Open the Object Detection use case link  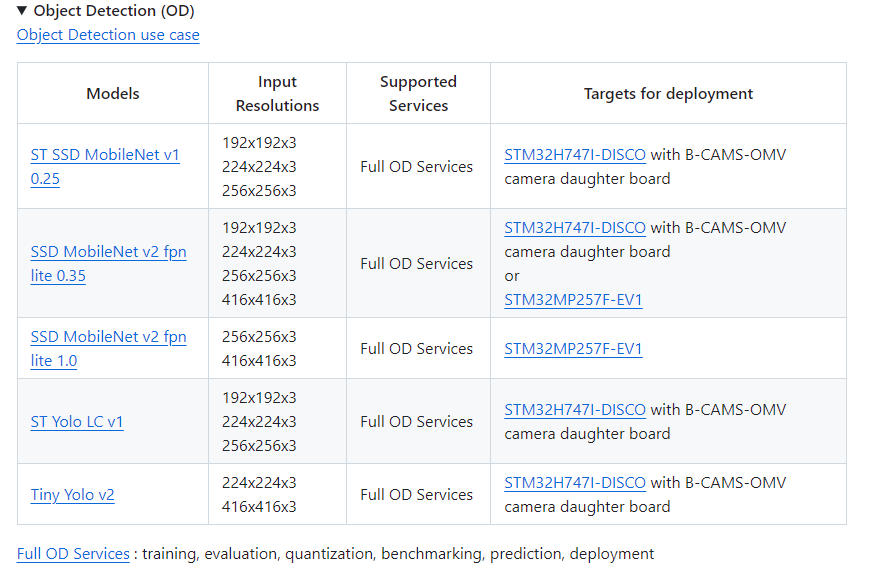108,35
